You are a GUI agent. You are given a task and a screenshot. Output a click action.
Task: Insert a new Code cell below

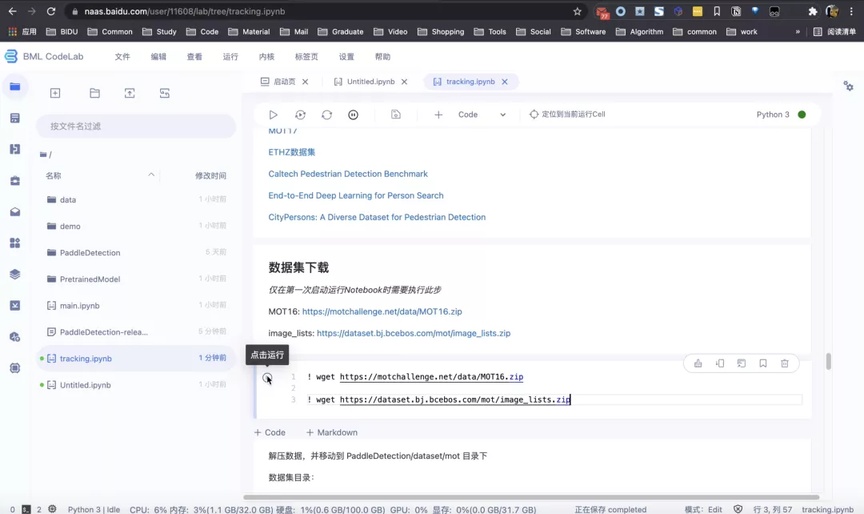click(269, 432)
